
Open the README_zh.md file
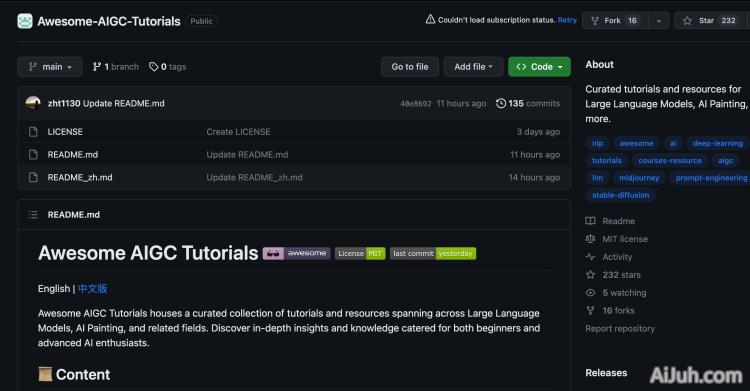80,178
